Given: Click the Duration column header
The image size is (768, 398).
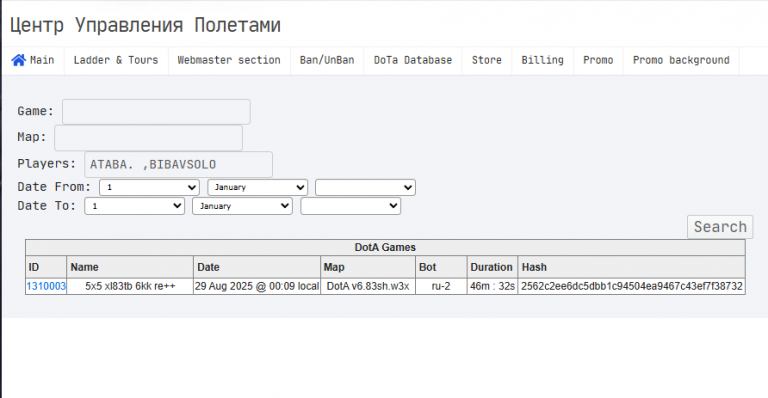Looking at the screenshot, I should (492, 267).
